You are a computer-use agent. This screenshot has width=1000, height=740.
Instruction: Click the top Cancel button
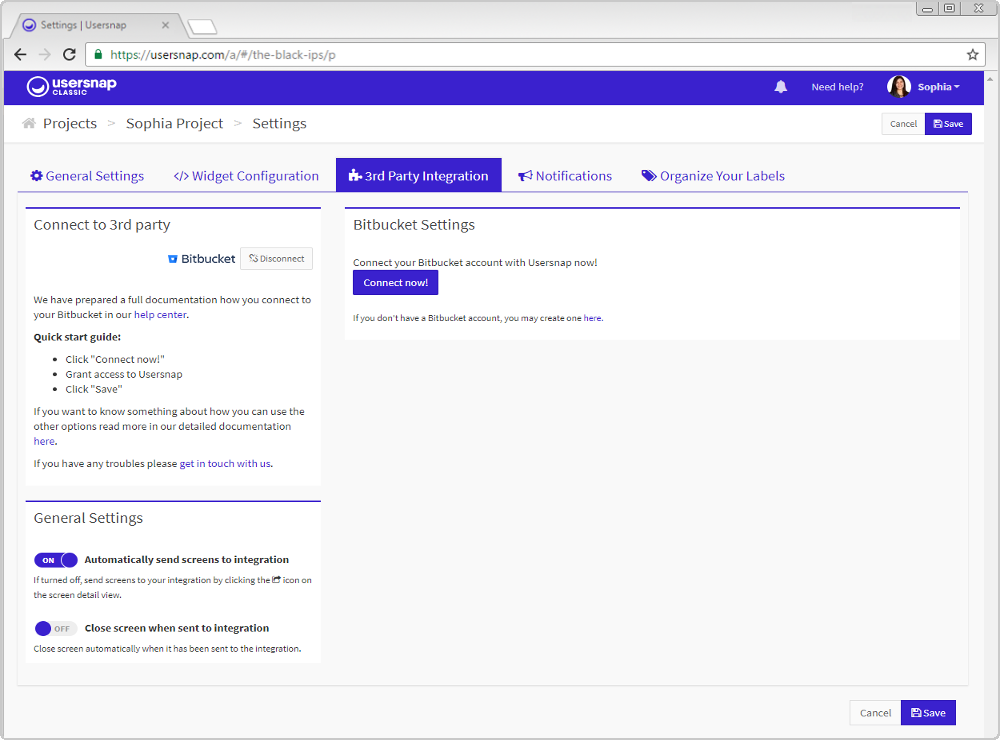point(903,124)
